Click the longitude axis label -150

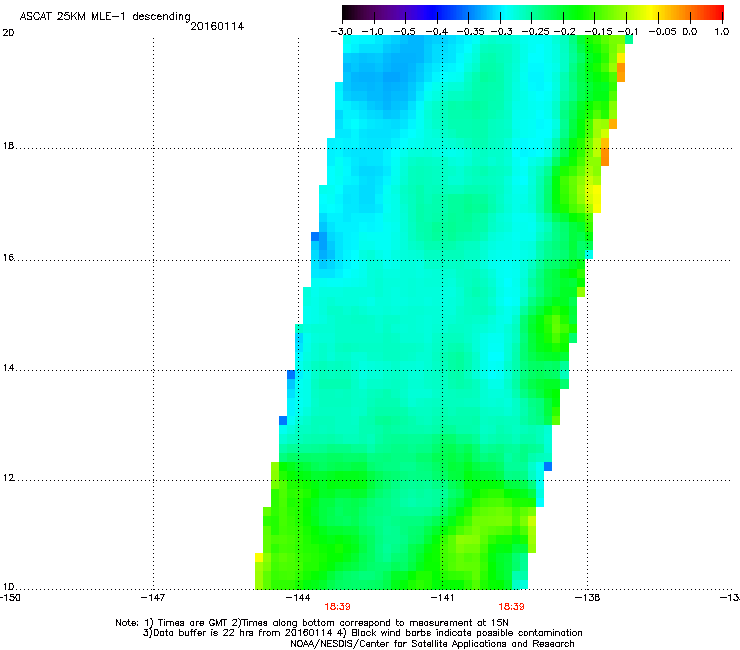coord(9,598)
